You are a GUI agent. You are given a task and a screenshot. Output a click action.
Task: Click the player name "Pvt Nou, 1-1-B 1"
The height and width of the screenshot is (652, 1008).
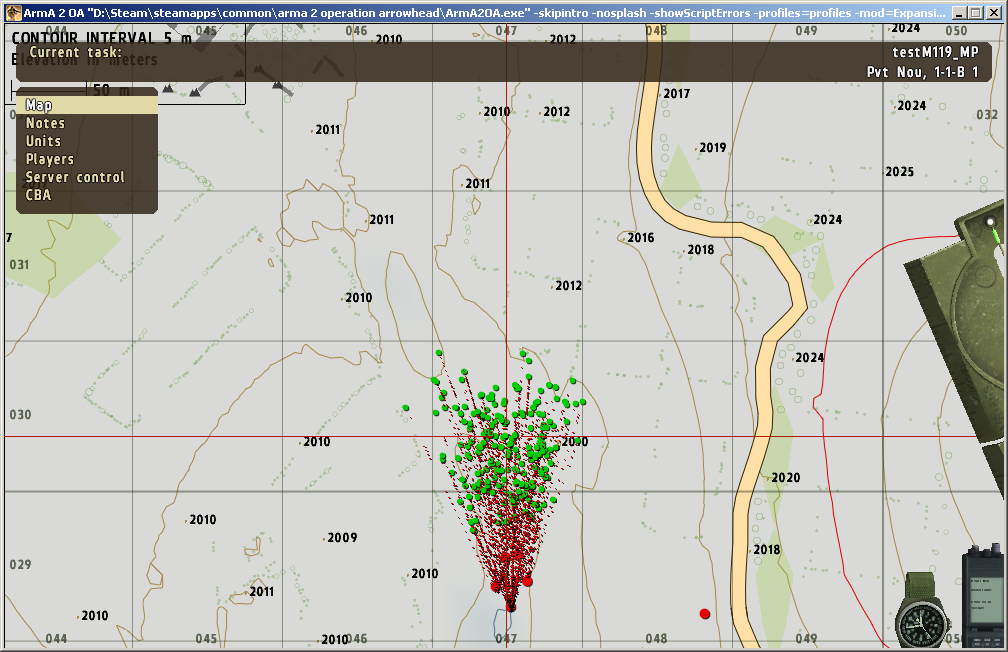tap(922, 72)
